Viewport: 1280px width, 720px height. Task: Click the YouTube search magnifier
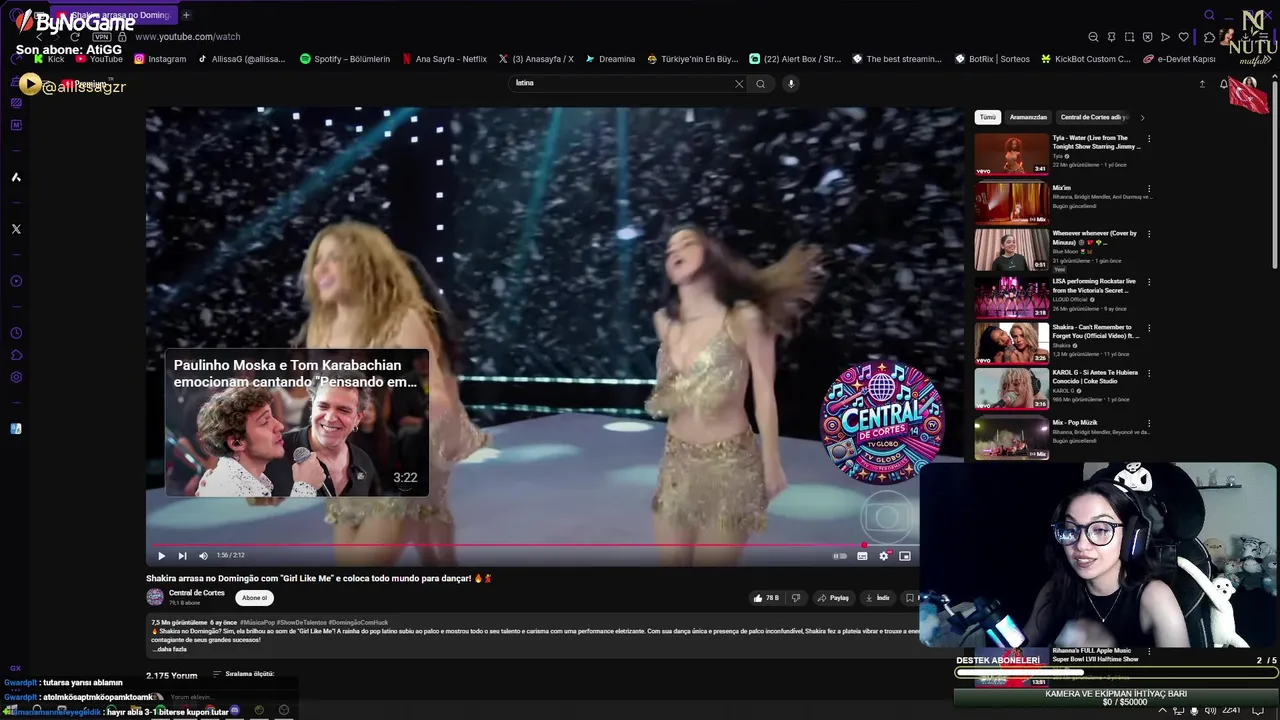[x=761, y=84]
